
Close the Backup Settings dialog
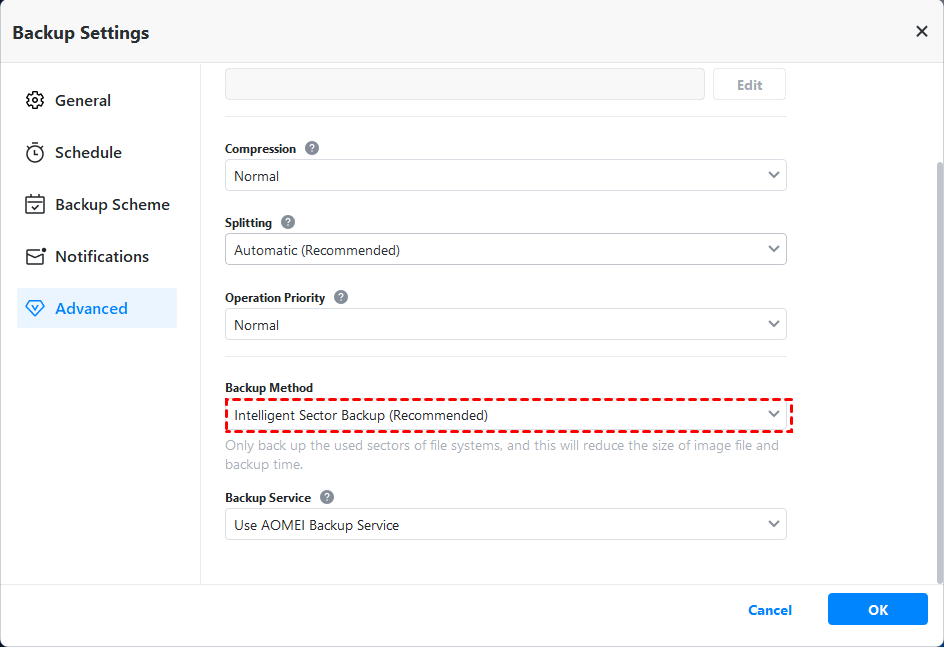tap(921, 32)
